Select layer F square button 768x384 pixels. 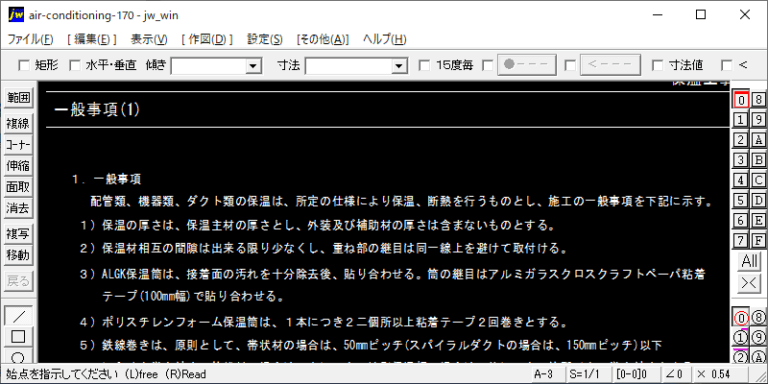click(759, 240)
